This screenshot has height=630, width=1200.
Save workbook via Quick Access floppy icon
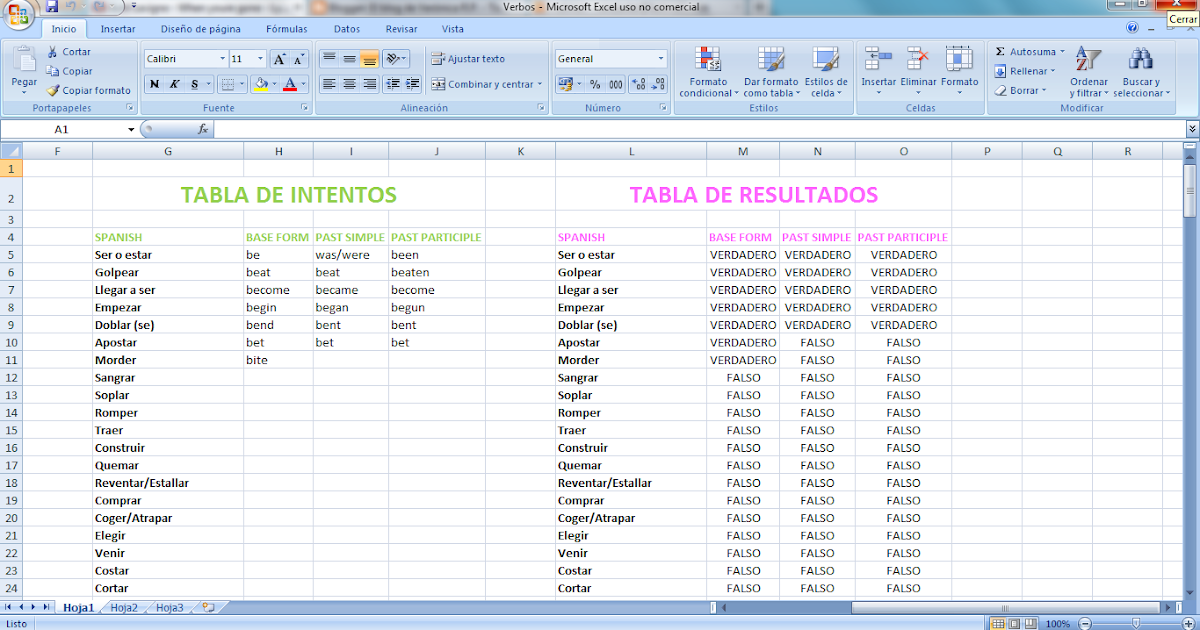(52, 6)
